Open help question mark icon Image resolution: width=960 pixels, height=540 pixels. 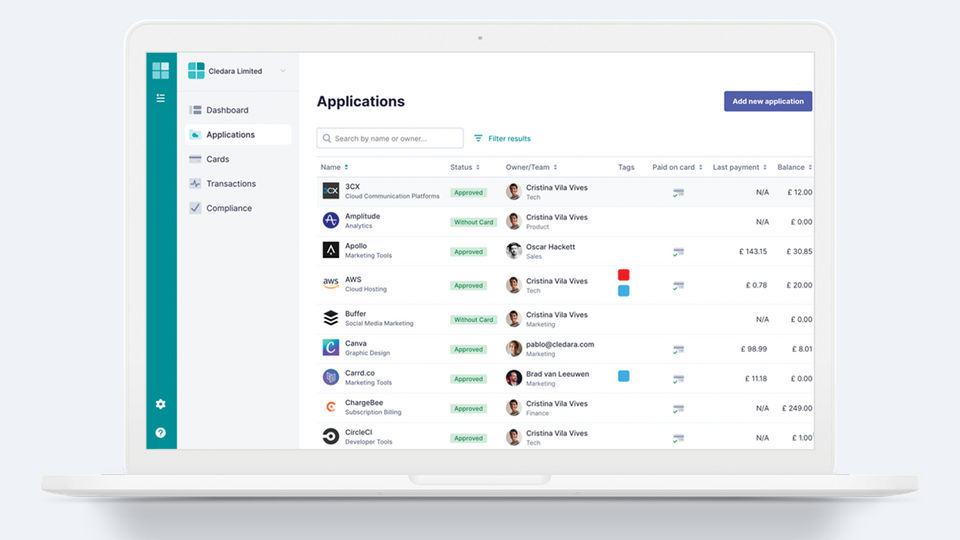(x=160, y=433)
